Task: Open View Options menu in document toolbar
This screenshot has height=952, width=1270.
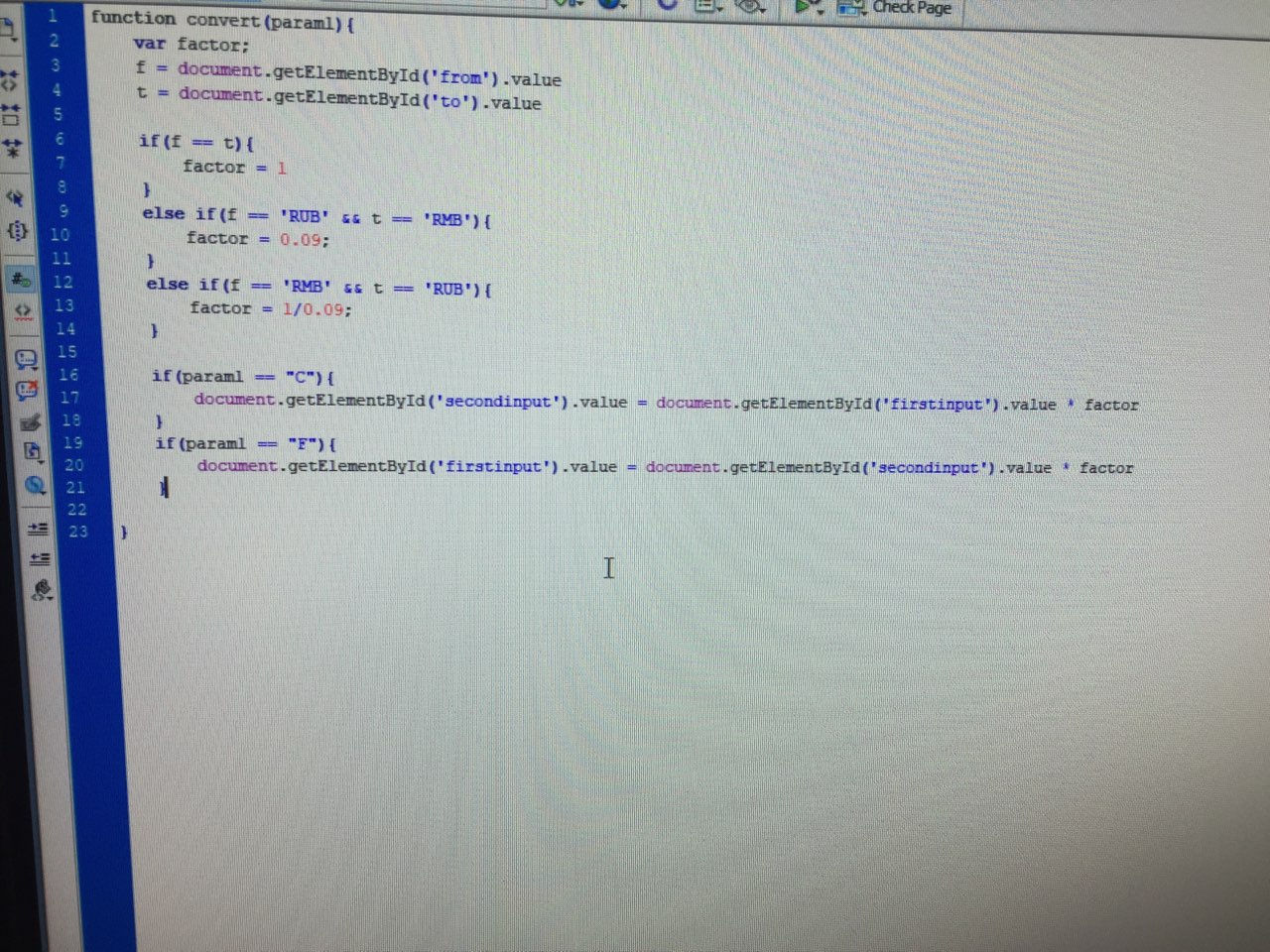Action: (707, 6)
